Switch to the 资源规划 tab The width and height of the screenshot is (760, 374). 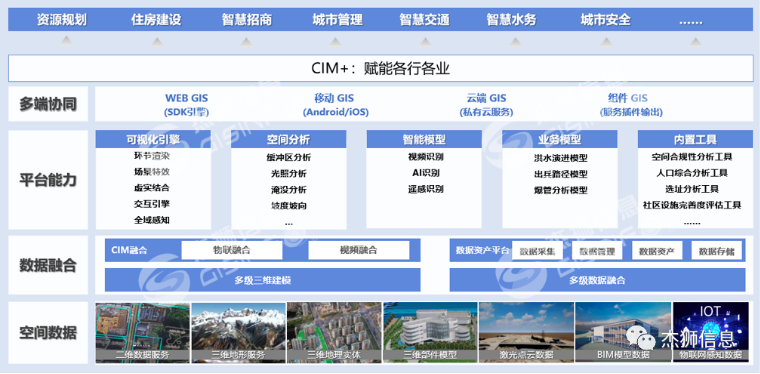[x=62, y=20]
